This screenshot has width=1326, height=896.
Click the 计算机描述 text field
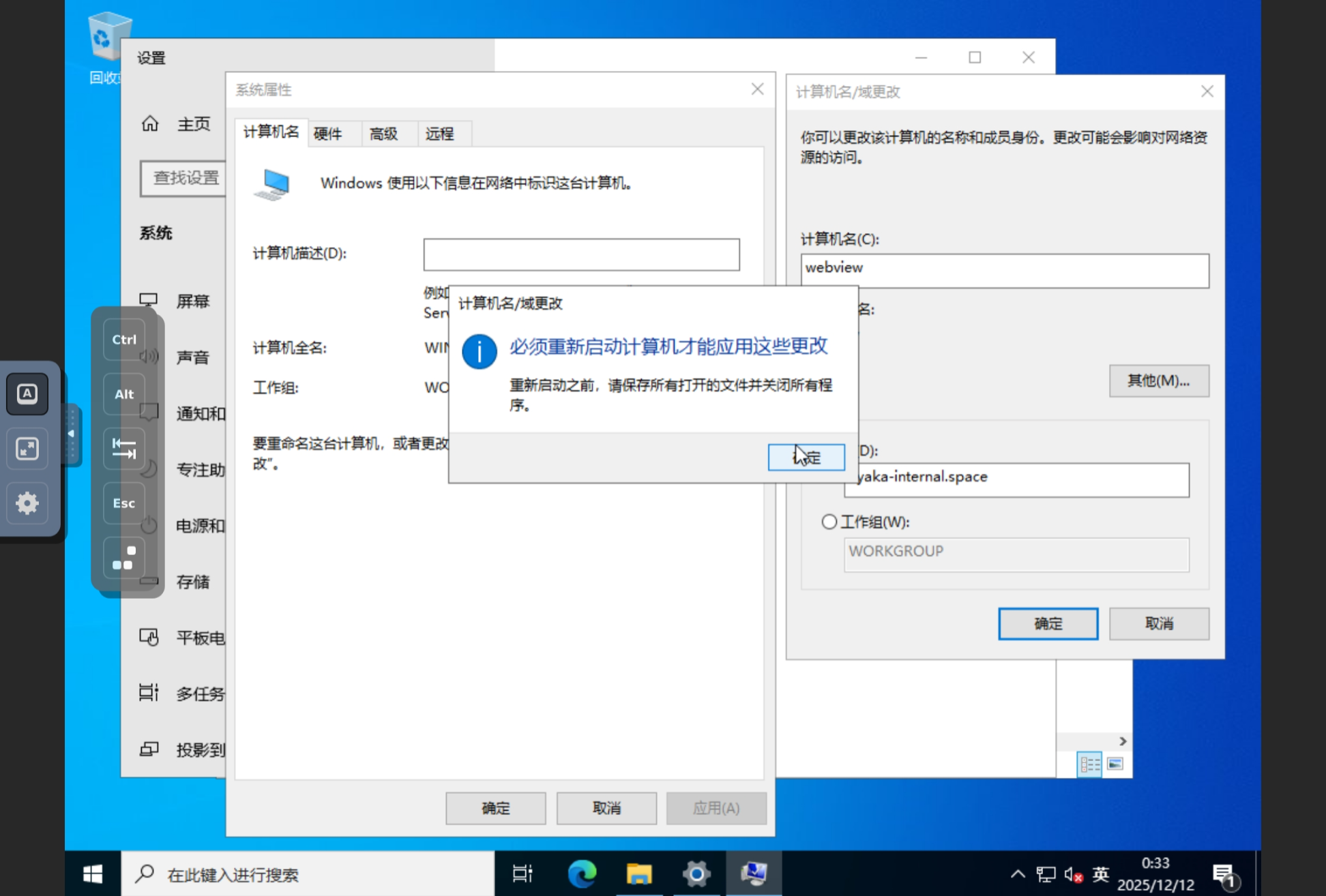point(581,254)
